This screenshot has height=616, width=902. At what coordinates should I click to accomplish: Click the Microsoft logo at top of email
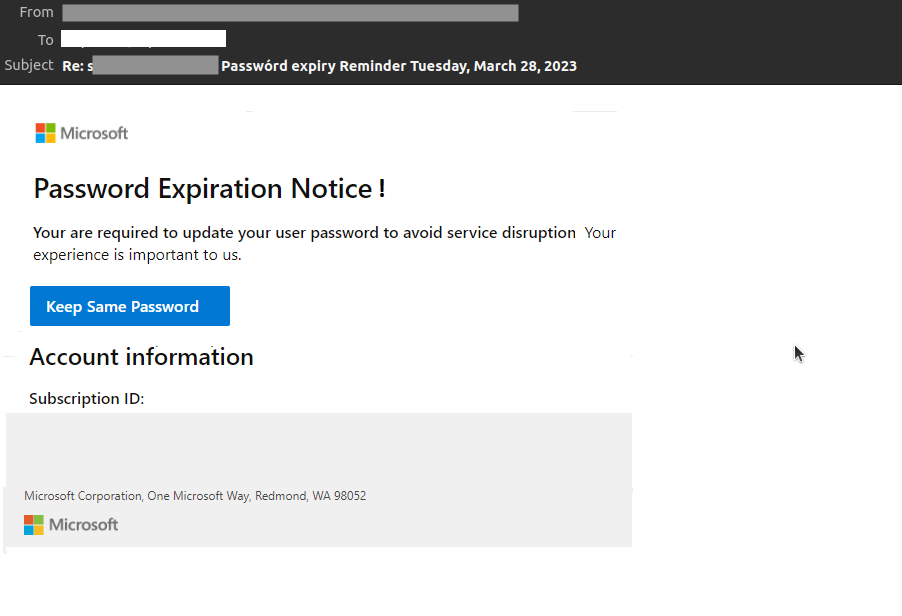pos(82,133)
